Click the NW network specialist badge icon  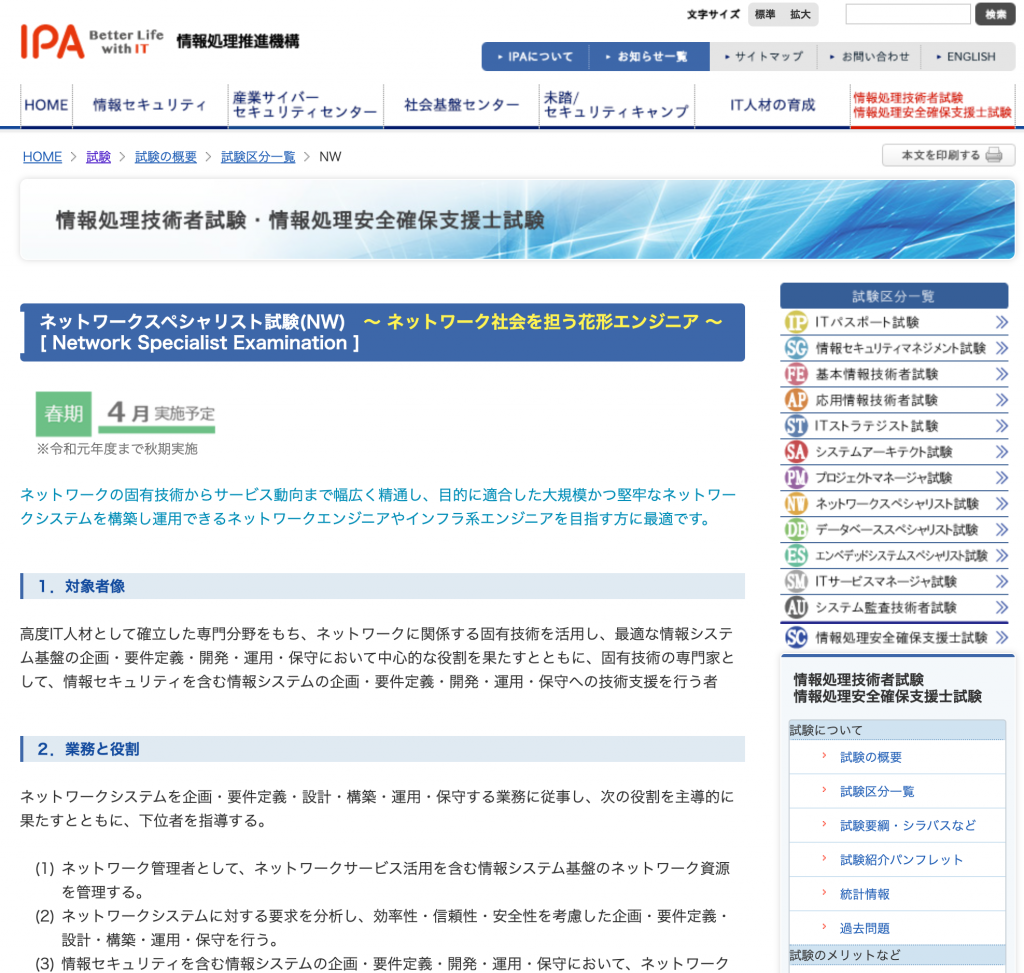[x=795, y=503]
